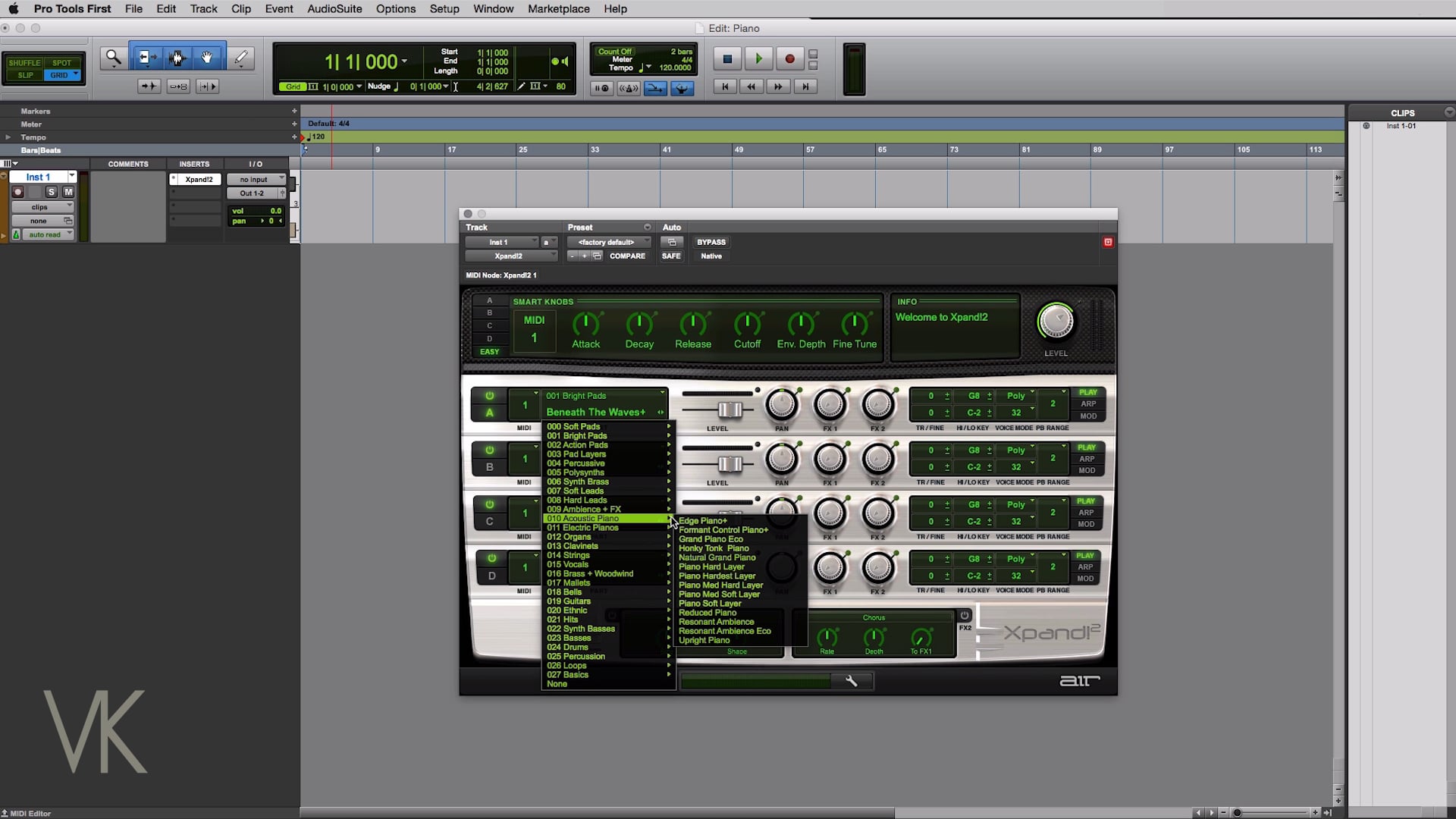Toggle part B power button
Viewport: 1456px width, 819px height.
coord(490,450)
